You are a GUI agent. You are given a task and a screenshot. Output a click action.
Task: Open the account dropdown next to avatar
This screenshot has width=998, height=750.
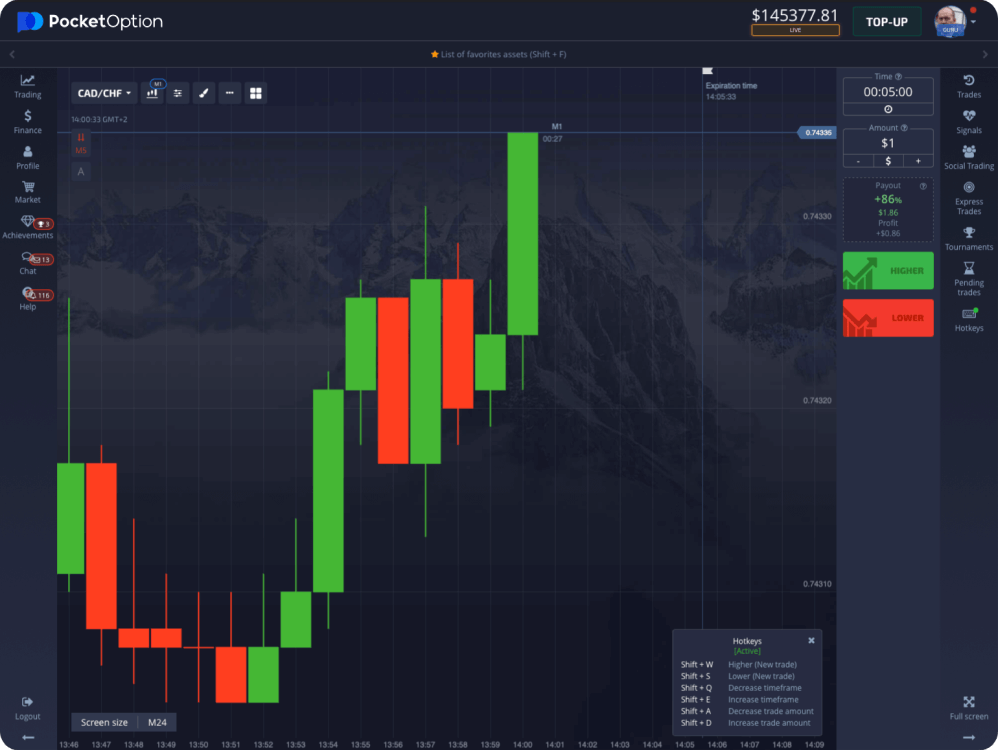[x=974, y=21]
